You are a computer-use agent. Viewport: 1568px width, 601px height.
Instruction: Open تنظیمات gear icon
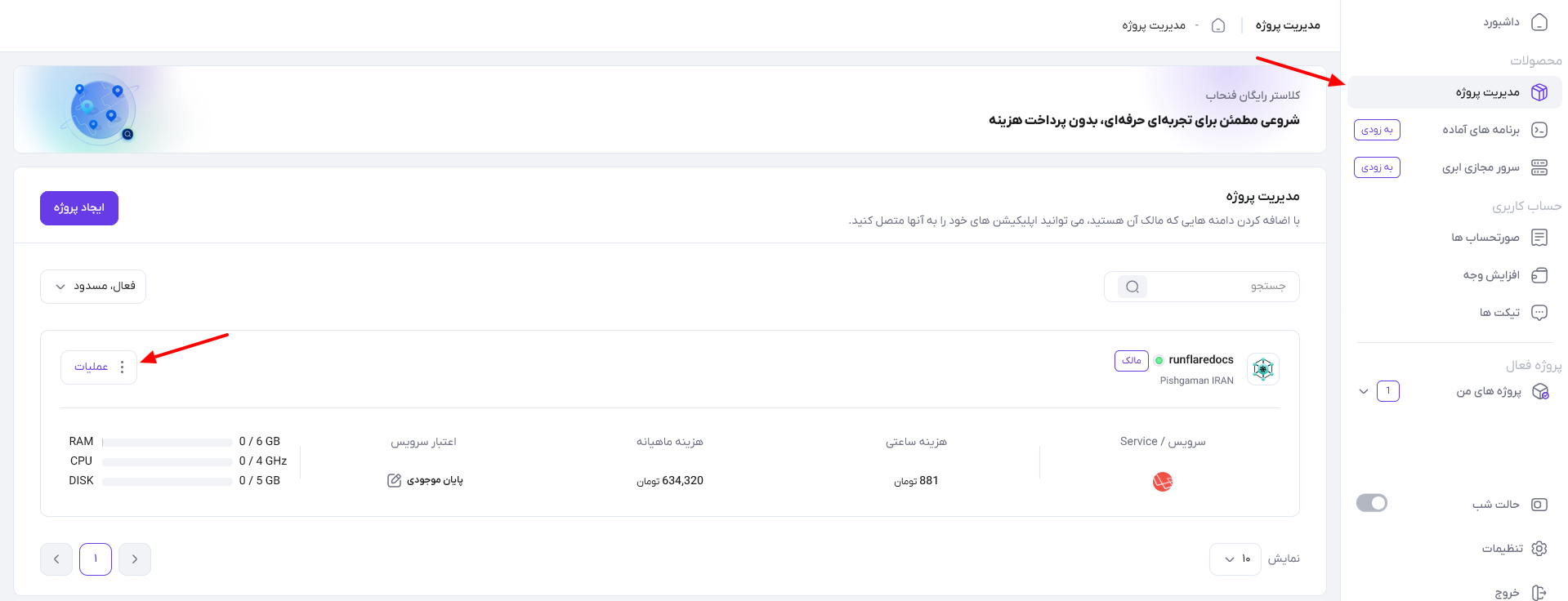[x=1539, y=549]
